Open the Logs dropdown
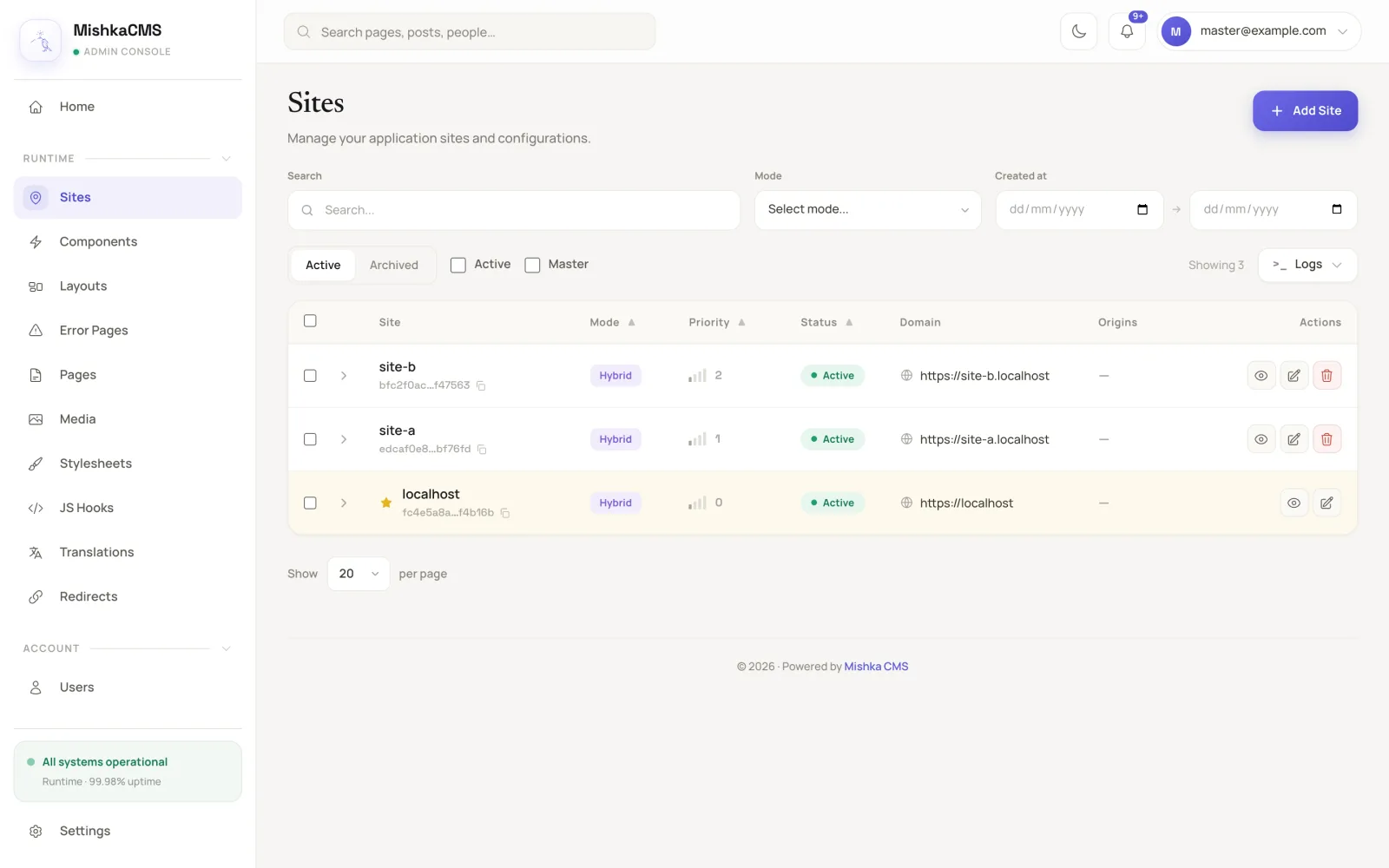This screenshot has height=868, width=1389. (x=1307, y=265)
